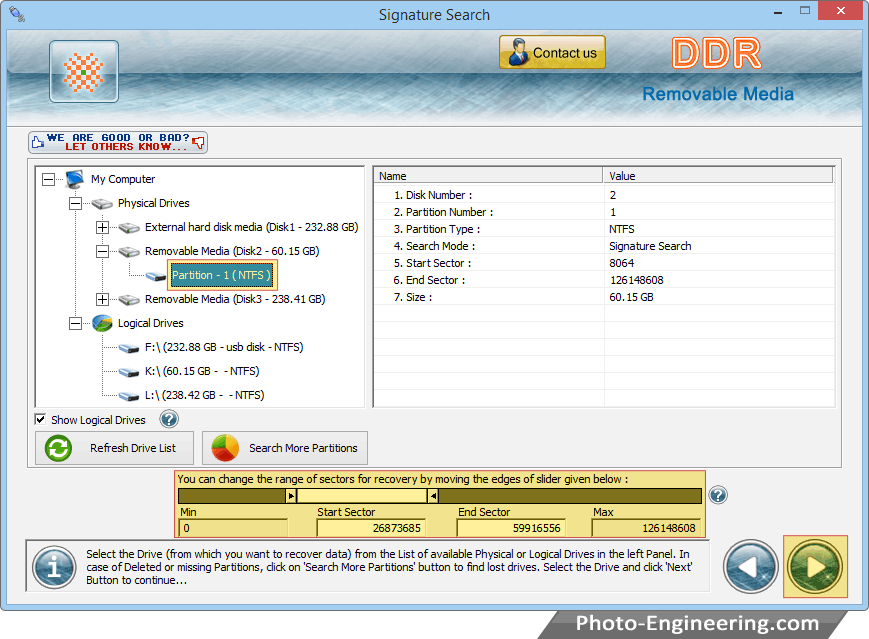
Task: Collapse the My Computer tree node
Action: click(49, 179)
